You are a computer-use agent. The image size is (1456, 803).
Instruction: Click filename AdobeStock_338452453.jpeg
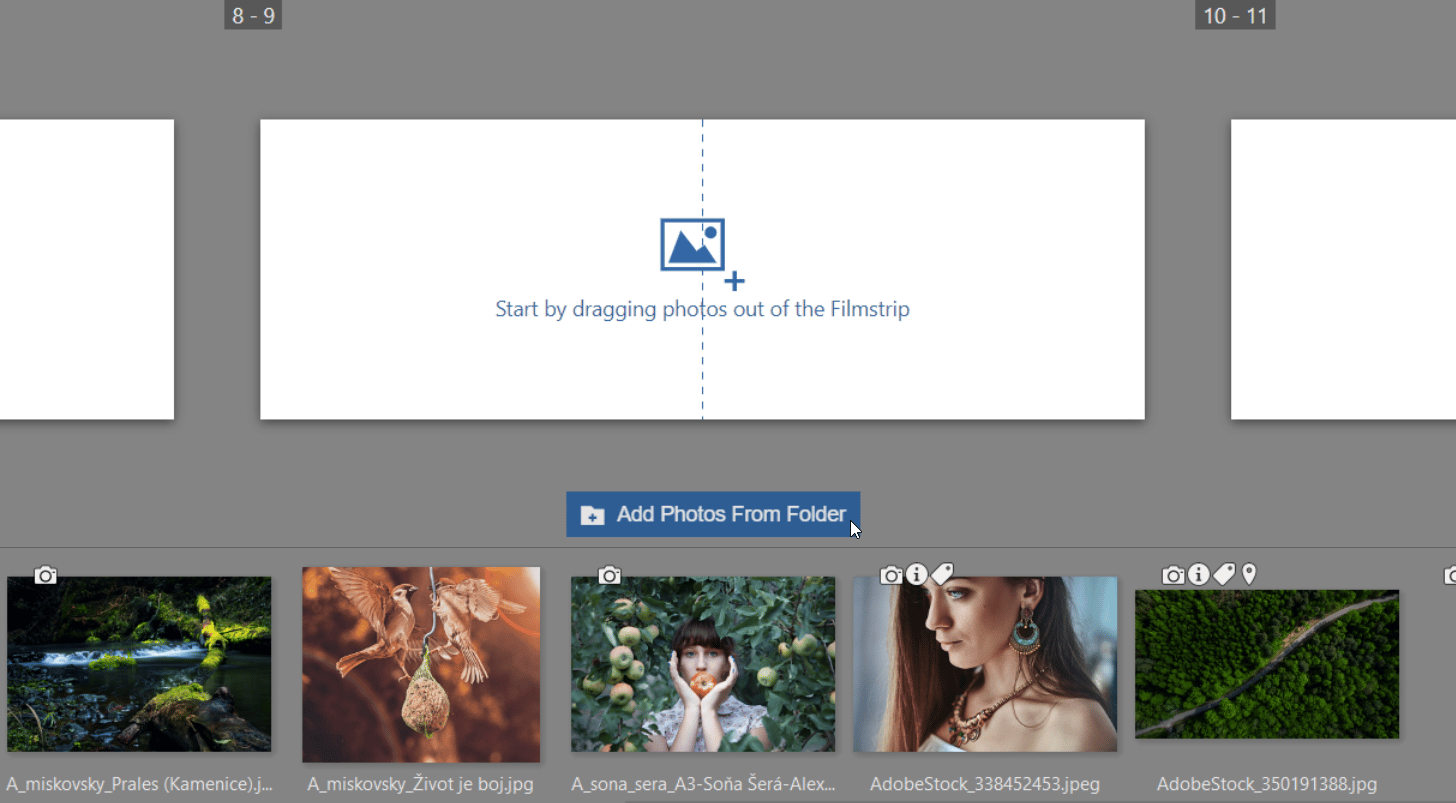click(985, 784)
